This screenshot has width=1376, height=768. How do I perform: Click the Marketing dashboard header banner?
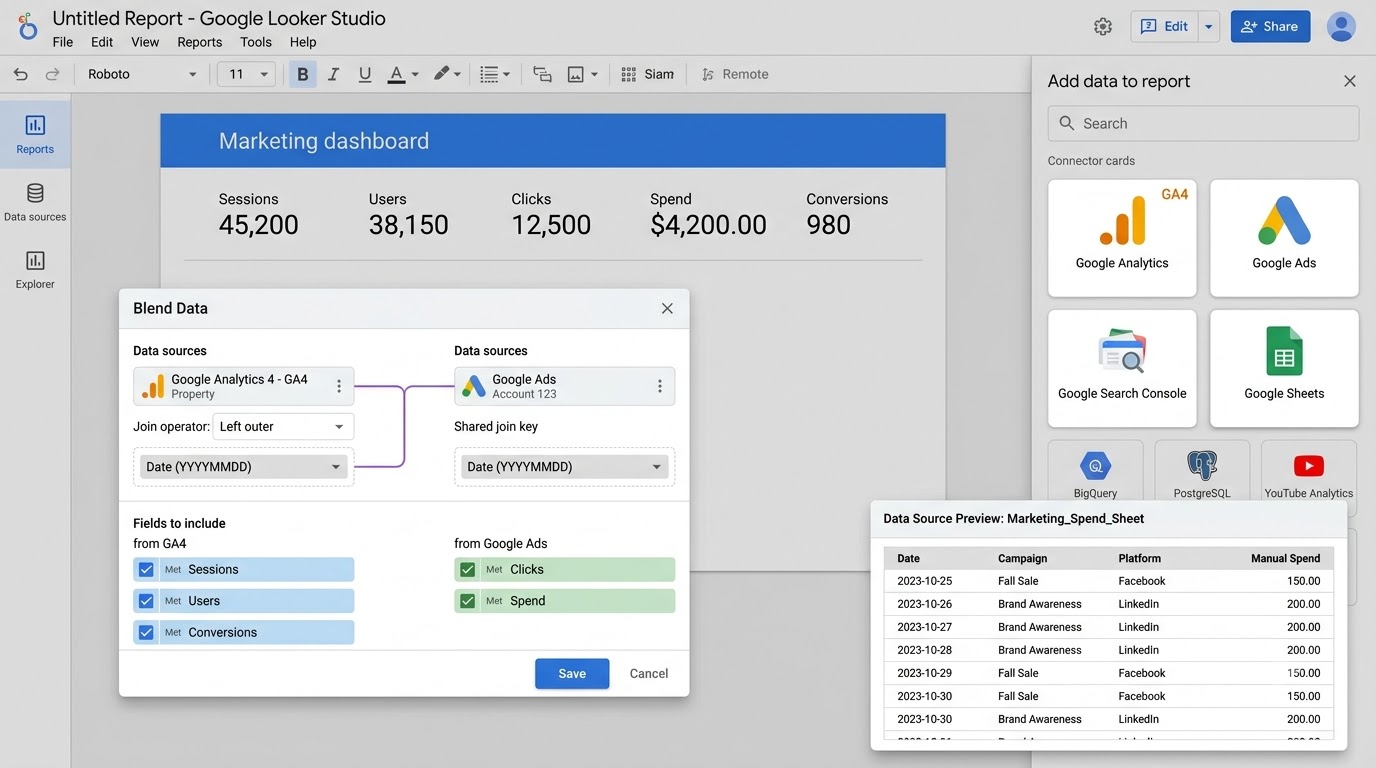(553, 141)
